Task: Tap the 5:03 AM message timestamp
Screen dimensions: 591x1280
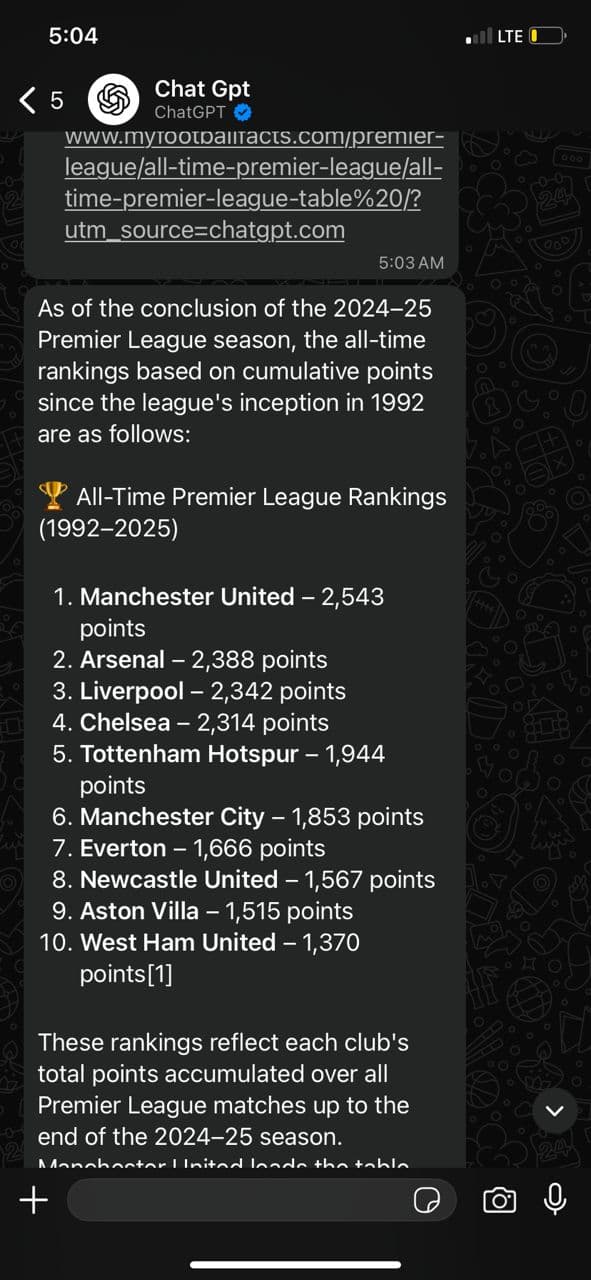Action: tap(411, 262)
